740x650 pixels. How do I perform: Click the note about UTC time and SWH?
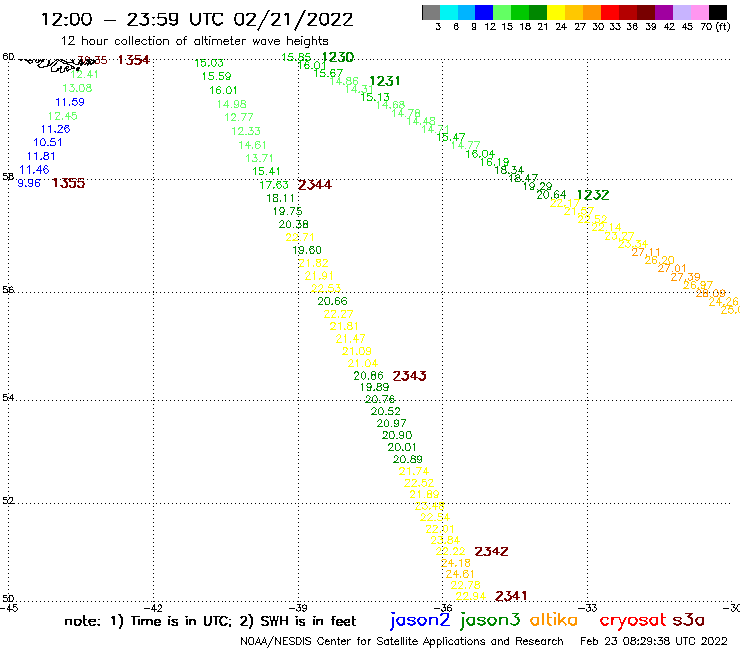coord(210,621)
